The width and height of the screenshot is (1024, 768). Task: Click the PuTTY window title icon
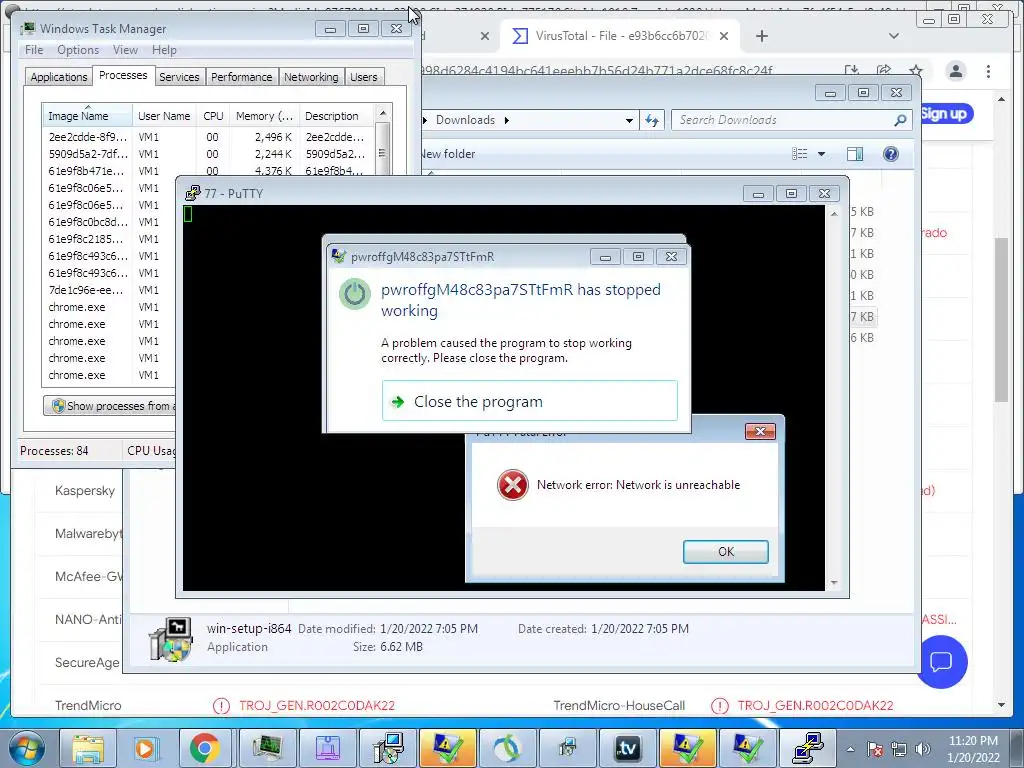tap(193, 193)
